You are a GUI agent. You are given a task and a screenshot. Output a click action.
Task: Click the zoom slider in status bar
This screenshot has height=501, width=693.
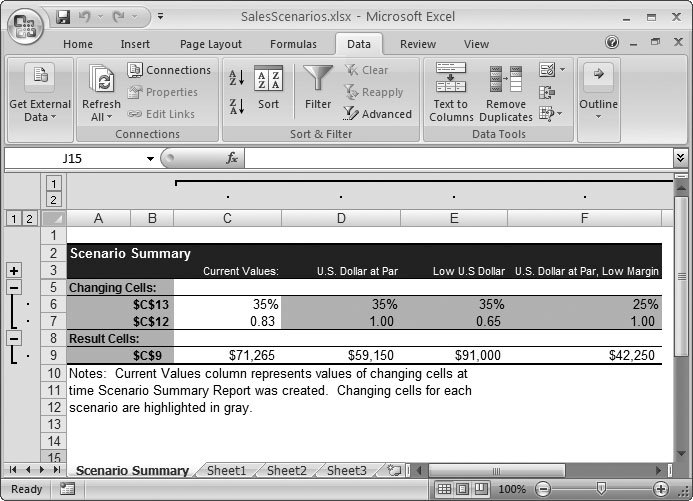click(x=600, y=489)
